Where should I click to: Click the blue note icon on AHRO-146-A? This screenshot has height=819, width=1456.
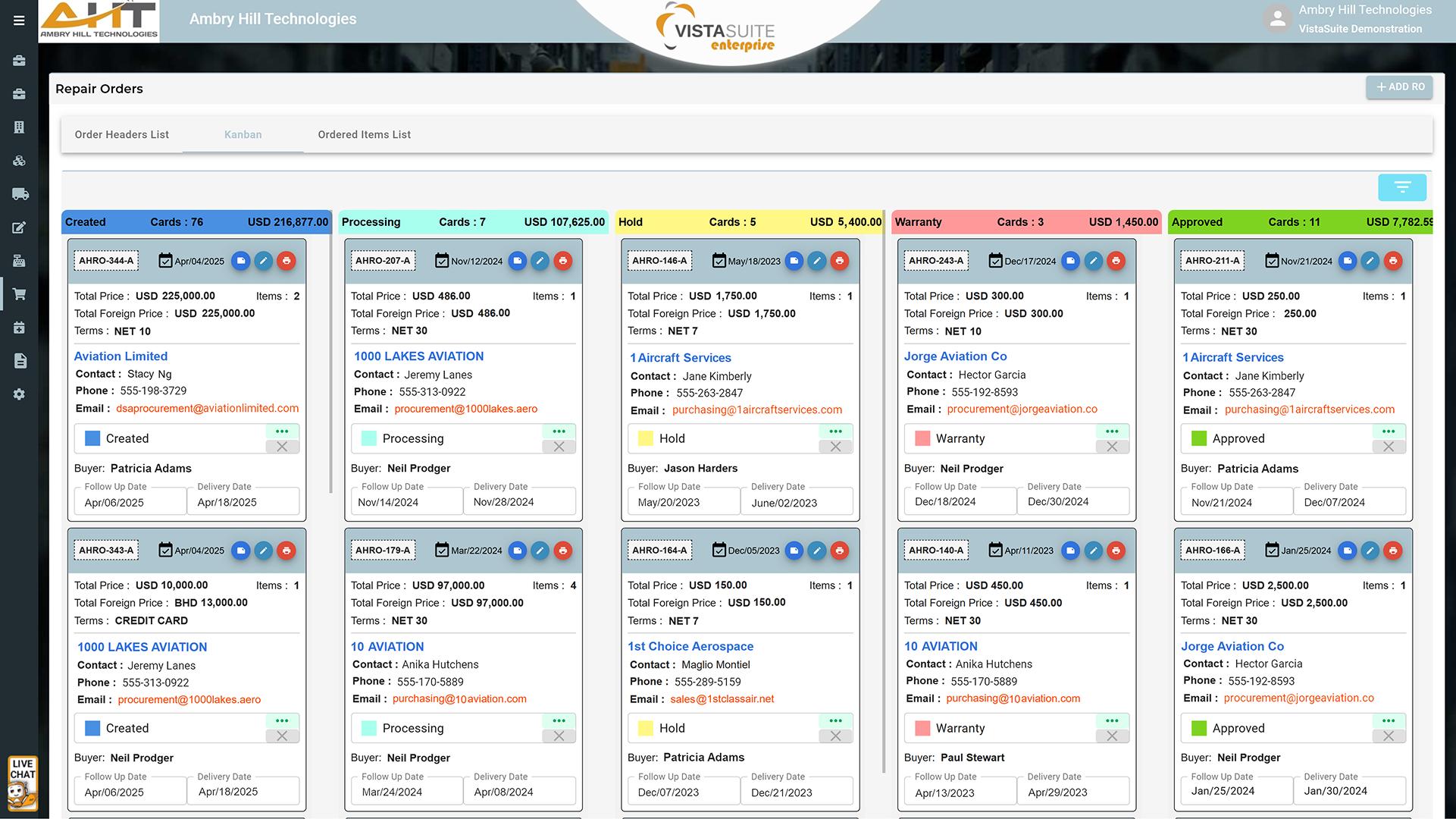pos(794,261)
